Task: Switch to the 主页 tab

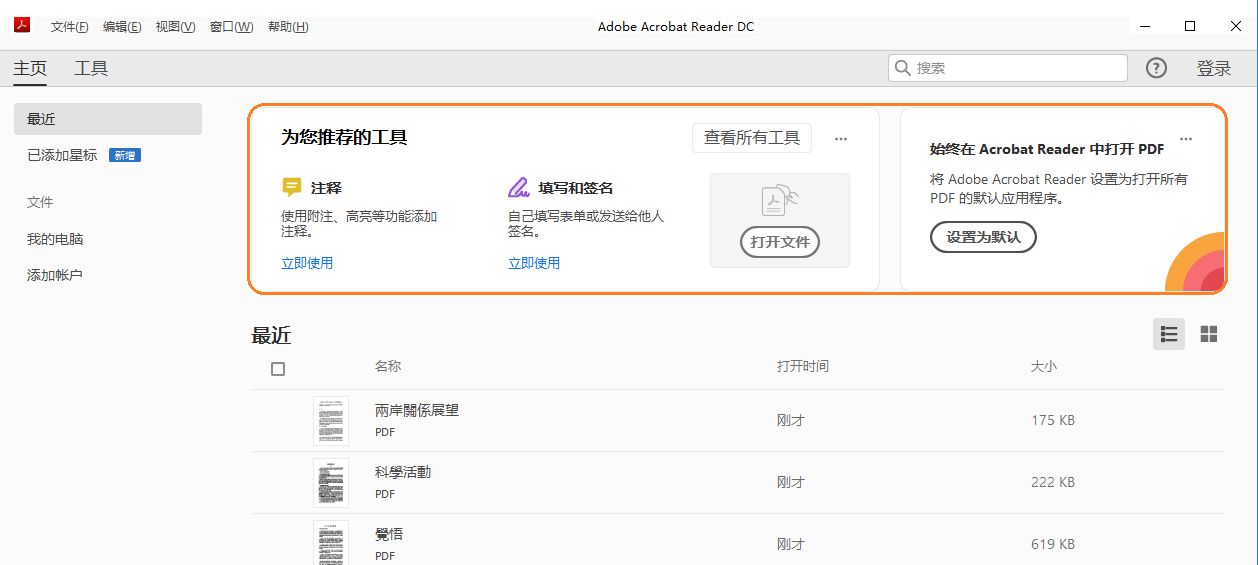Action: click(x=30, y=68)
